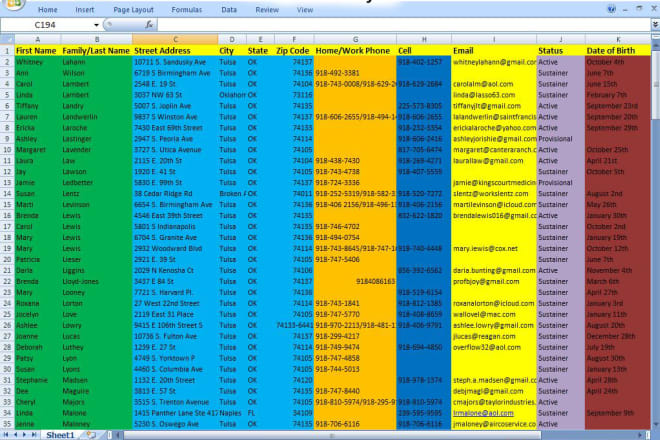Select the 'Zip Code' header cell
Image resolution: width=660 pixels, height=440 pixels.
[x=294, y=51]
